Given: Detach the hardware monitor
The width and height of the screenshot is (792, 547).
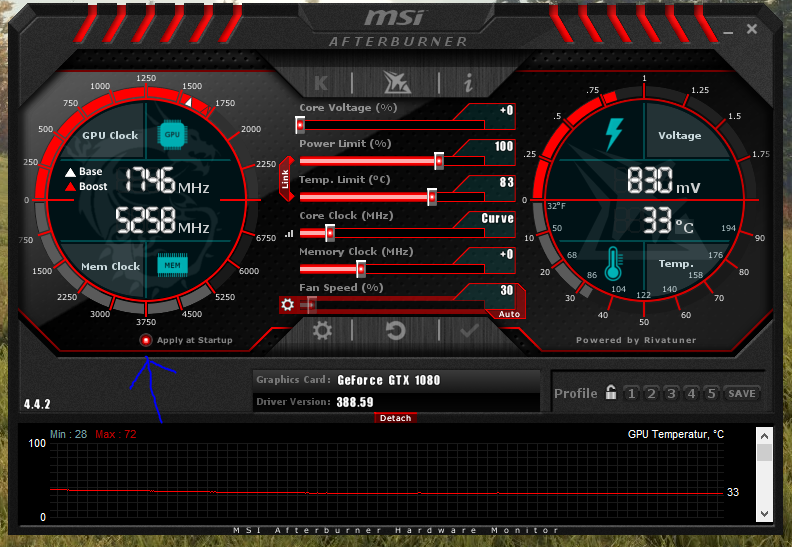Looking at the screenshot, I should click(x=395, y=418).
